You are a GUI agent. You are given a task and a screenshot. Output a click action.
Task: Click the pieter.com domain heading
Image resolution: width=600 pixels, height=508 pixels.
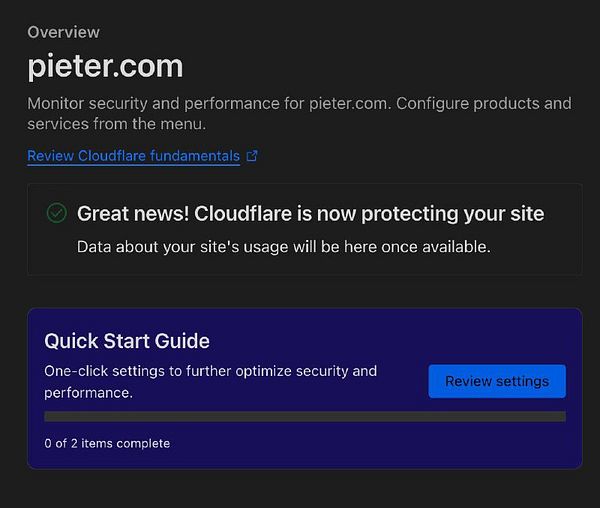105,67
